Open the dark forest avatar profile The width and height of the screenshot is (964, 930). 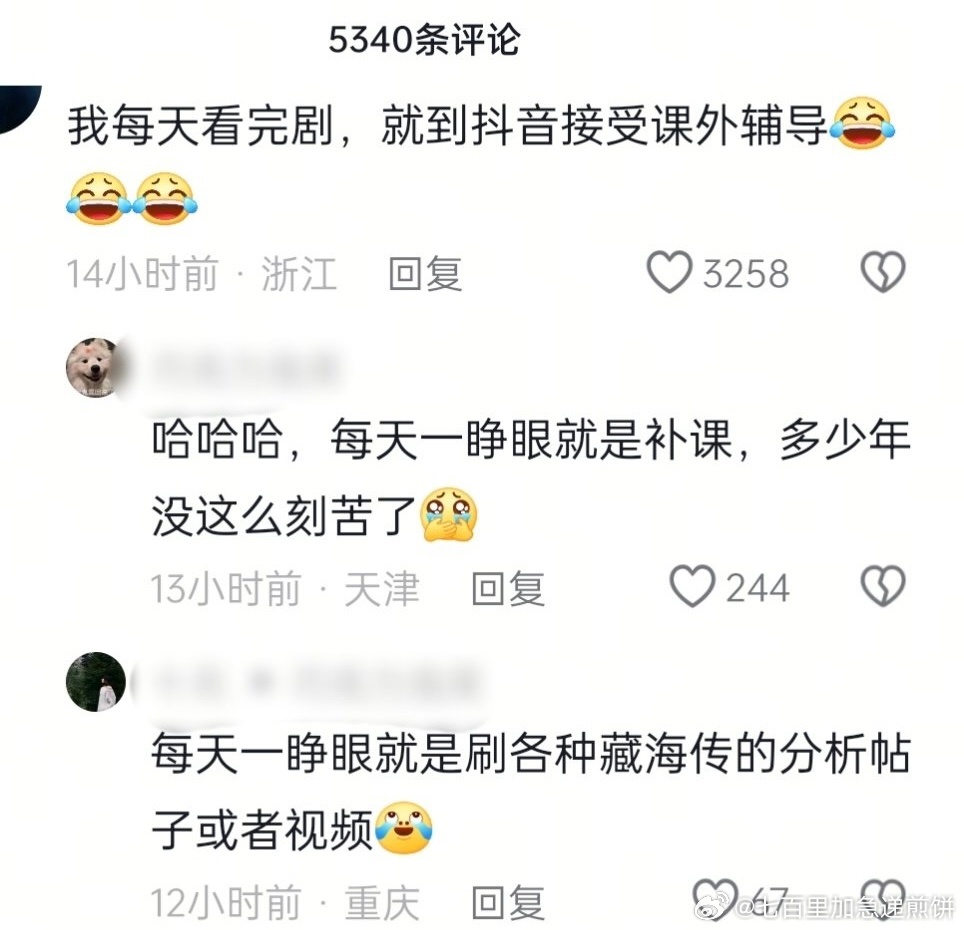click(96, 682)
